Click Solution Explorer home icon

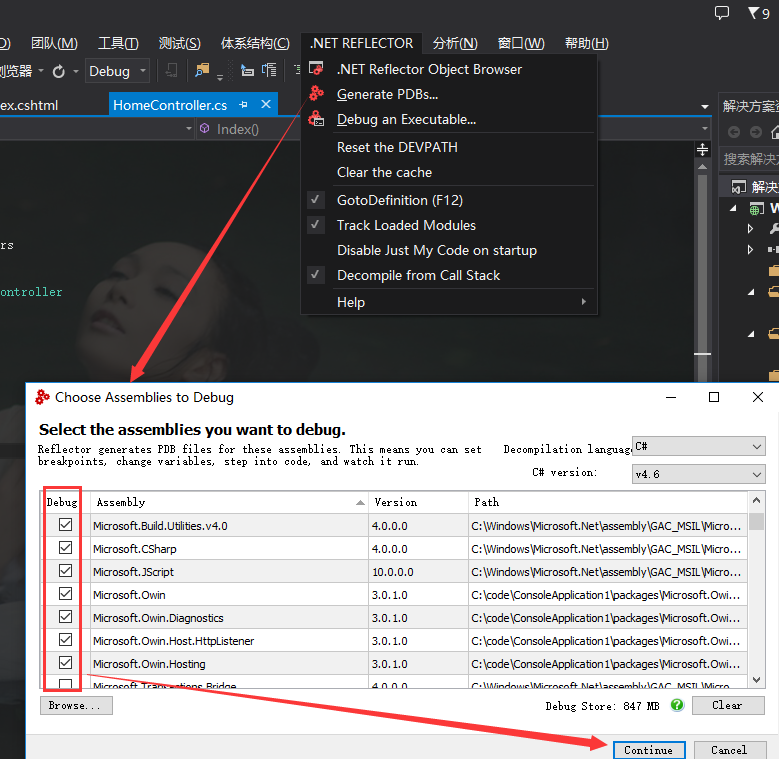pyautogui.click(x=774, y=132)
